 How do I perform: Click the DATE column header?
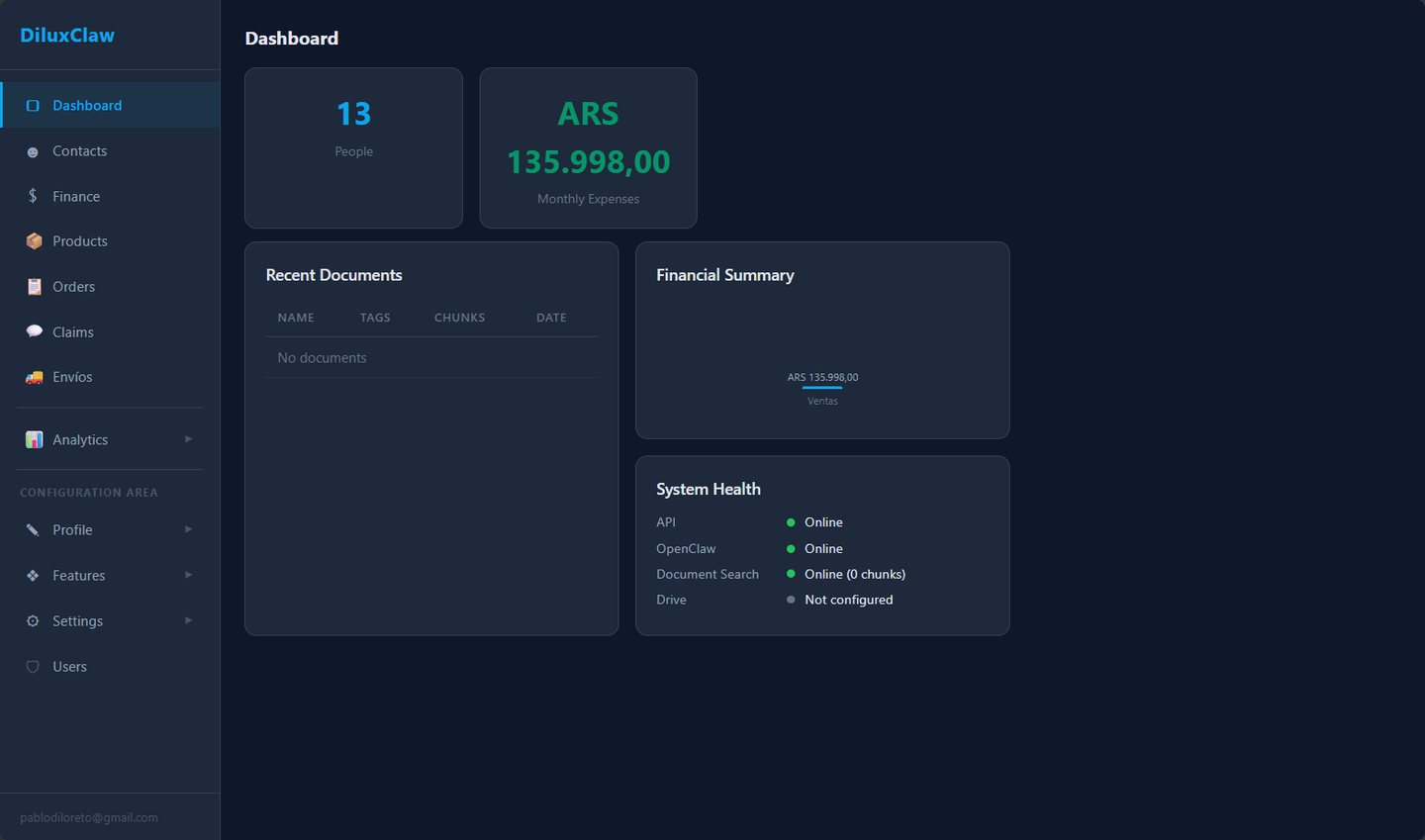pos(551,318)
